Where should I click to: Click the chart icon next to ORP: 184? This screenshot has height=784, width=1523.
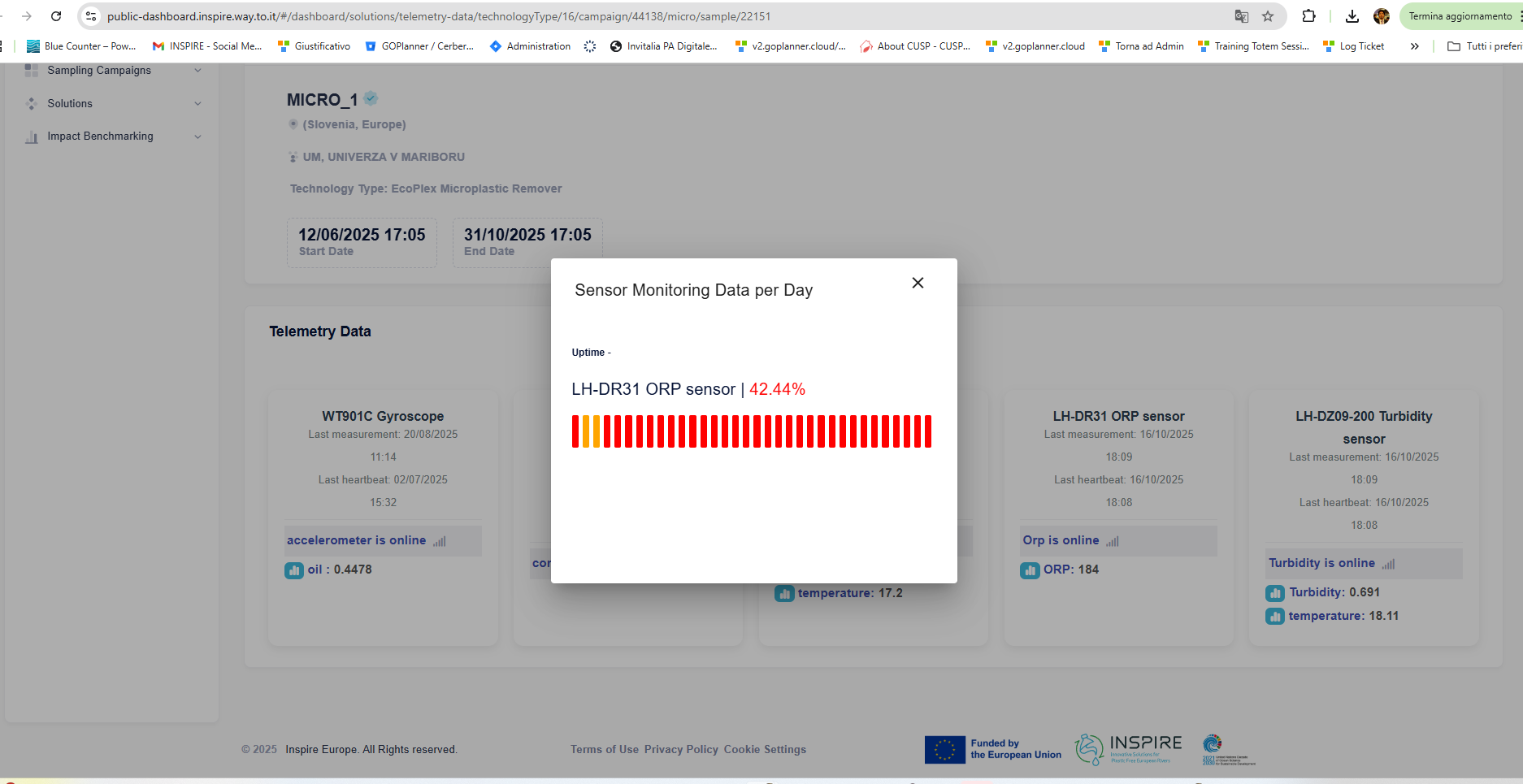point(1030,570)
